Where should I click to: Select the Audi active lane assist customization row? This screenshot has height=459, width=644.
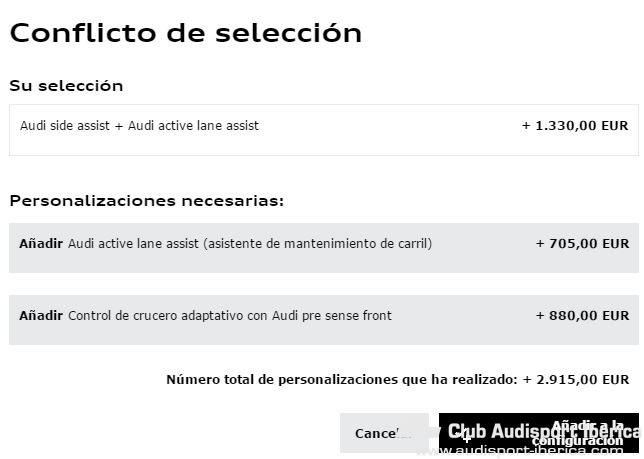(x=324, y=248)
